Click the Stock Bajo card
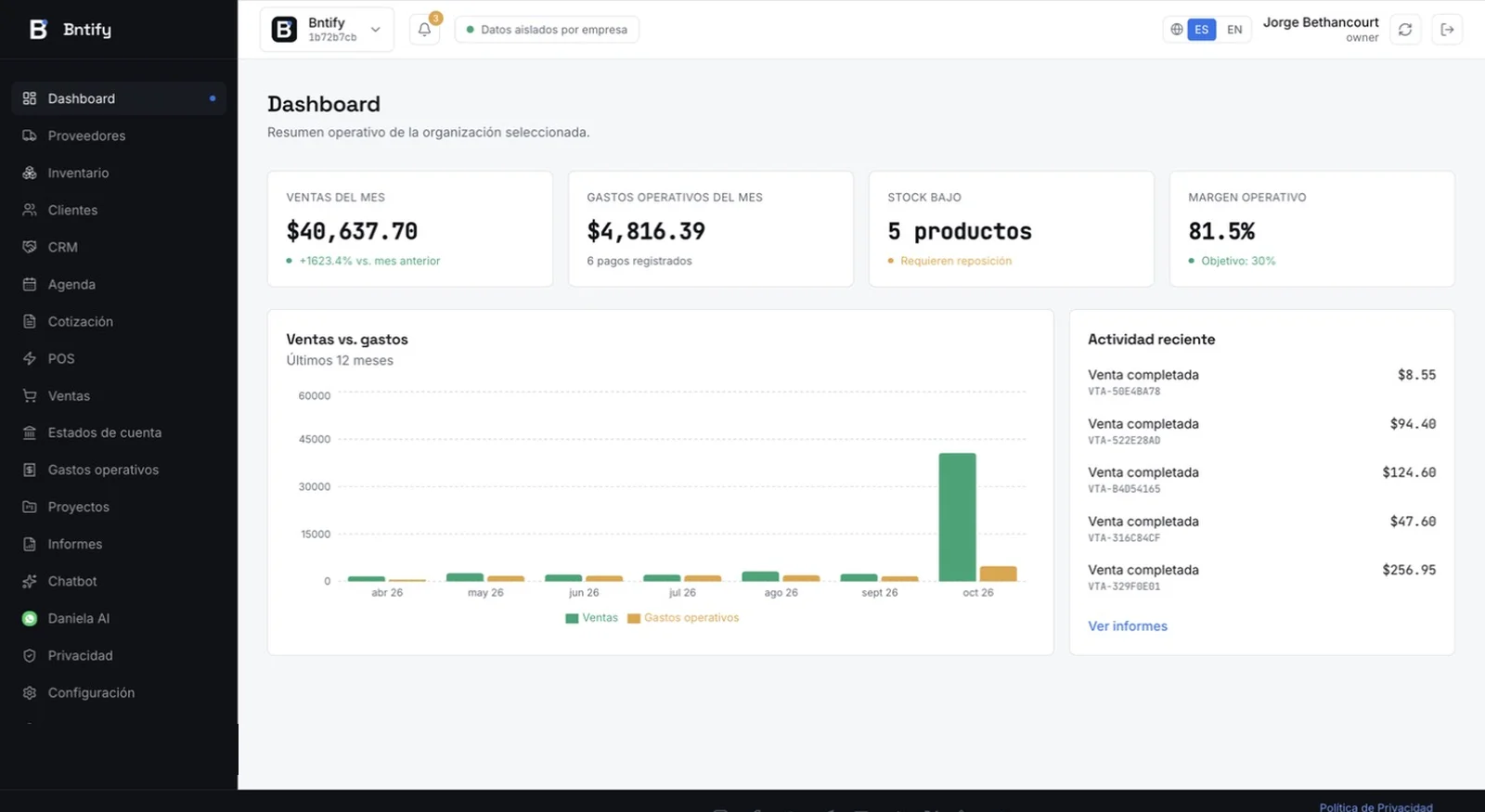The image size is (1485, 812). pos(1012,228)
